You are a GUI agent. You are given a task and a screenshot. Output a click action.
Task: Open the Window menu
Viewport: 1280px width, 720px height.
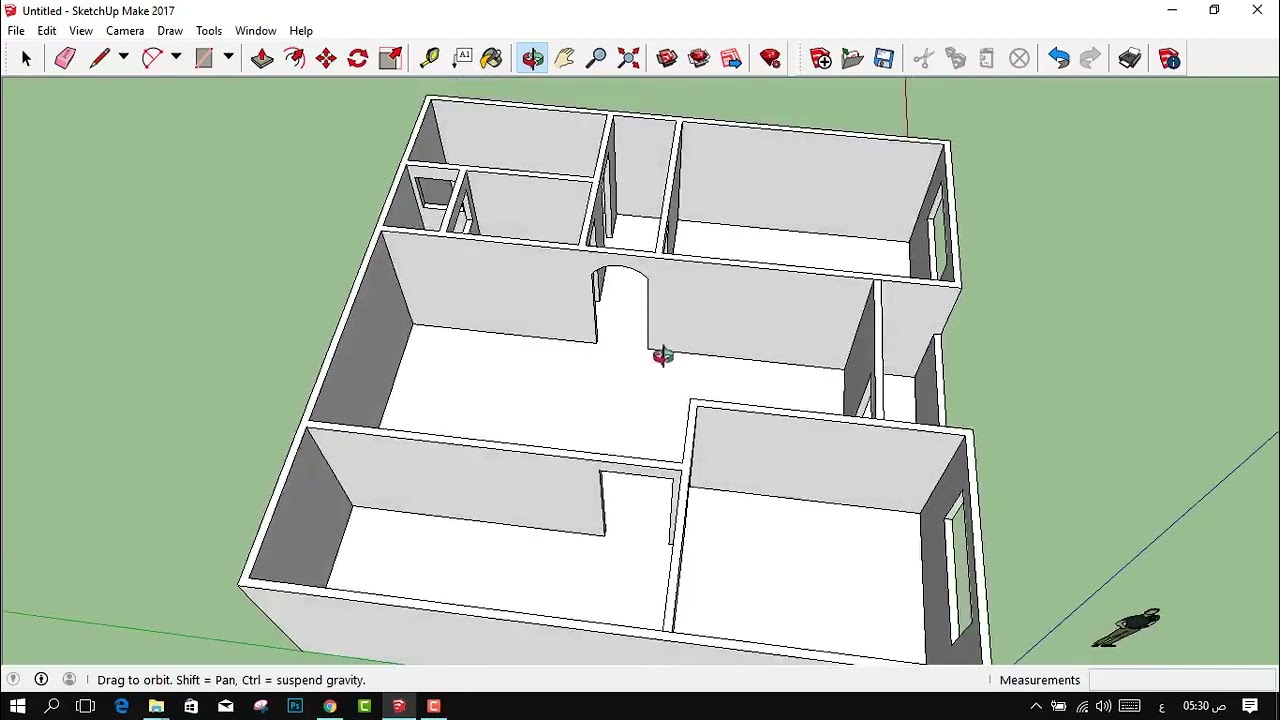pos(256,31)
